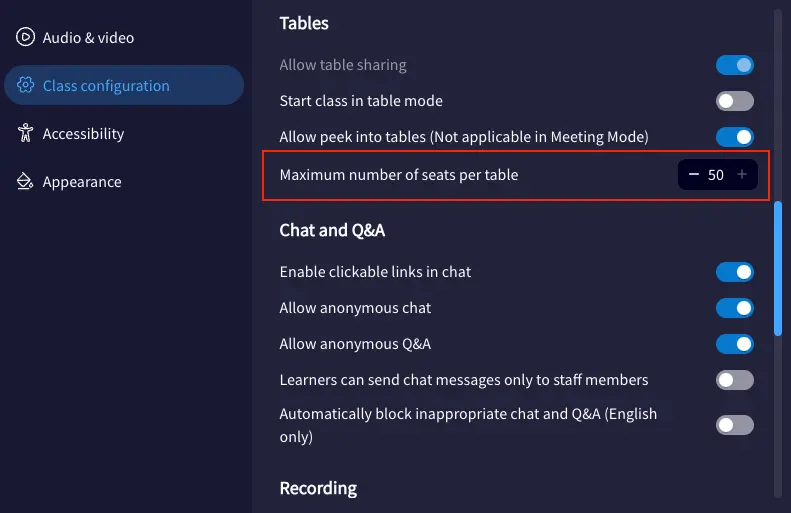This screenshot has width=791, height=513.
Task: Click the Audio & video play icon
Action: point(26,38)
